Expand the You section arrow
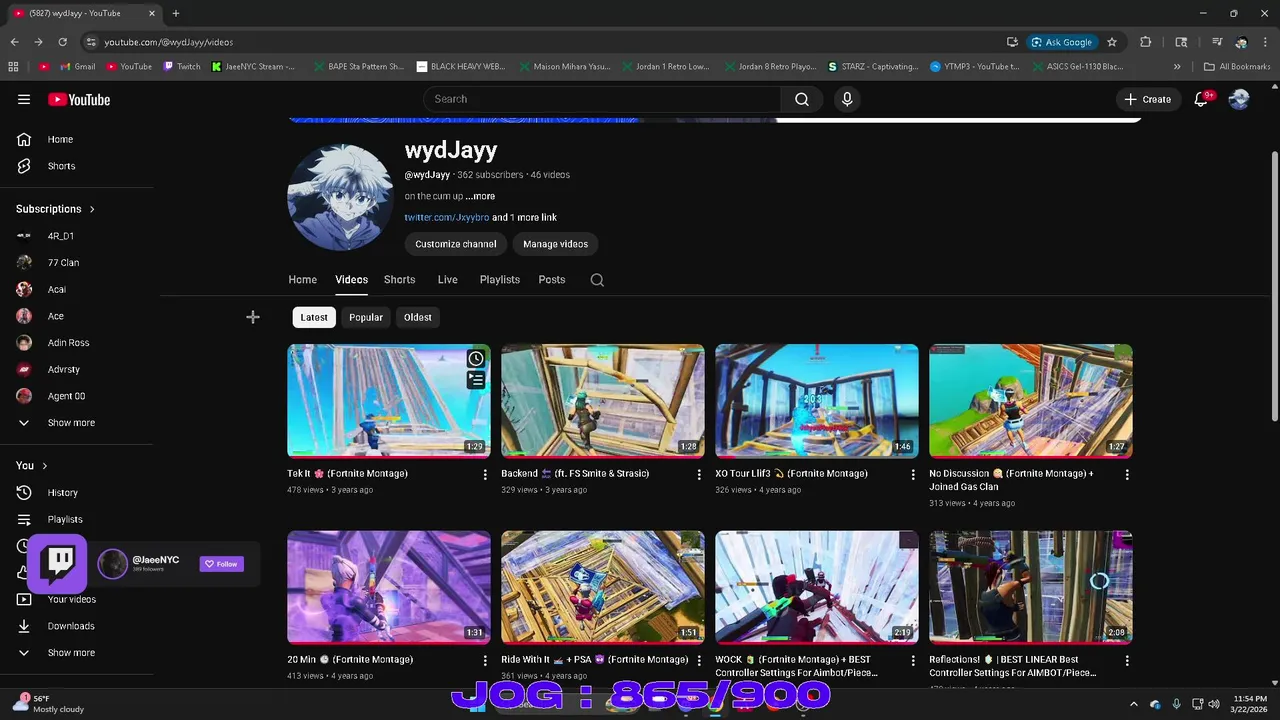 tap(44, 466)
